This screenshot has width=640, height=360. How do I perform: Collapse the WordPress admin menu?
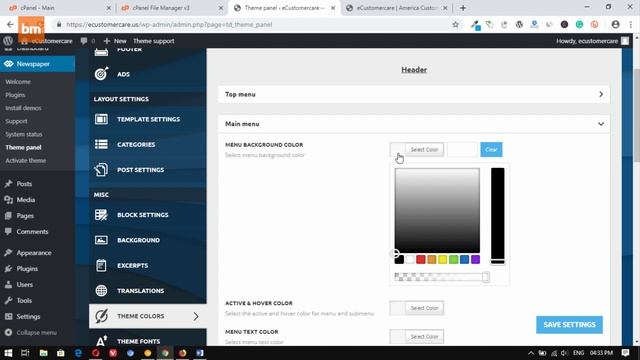coord(31,332)
